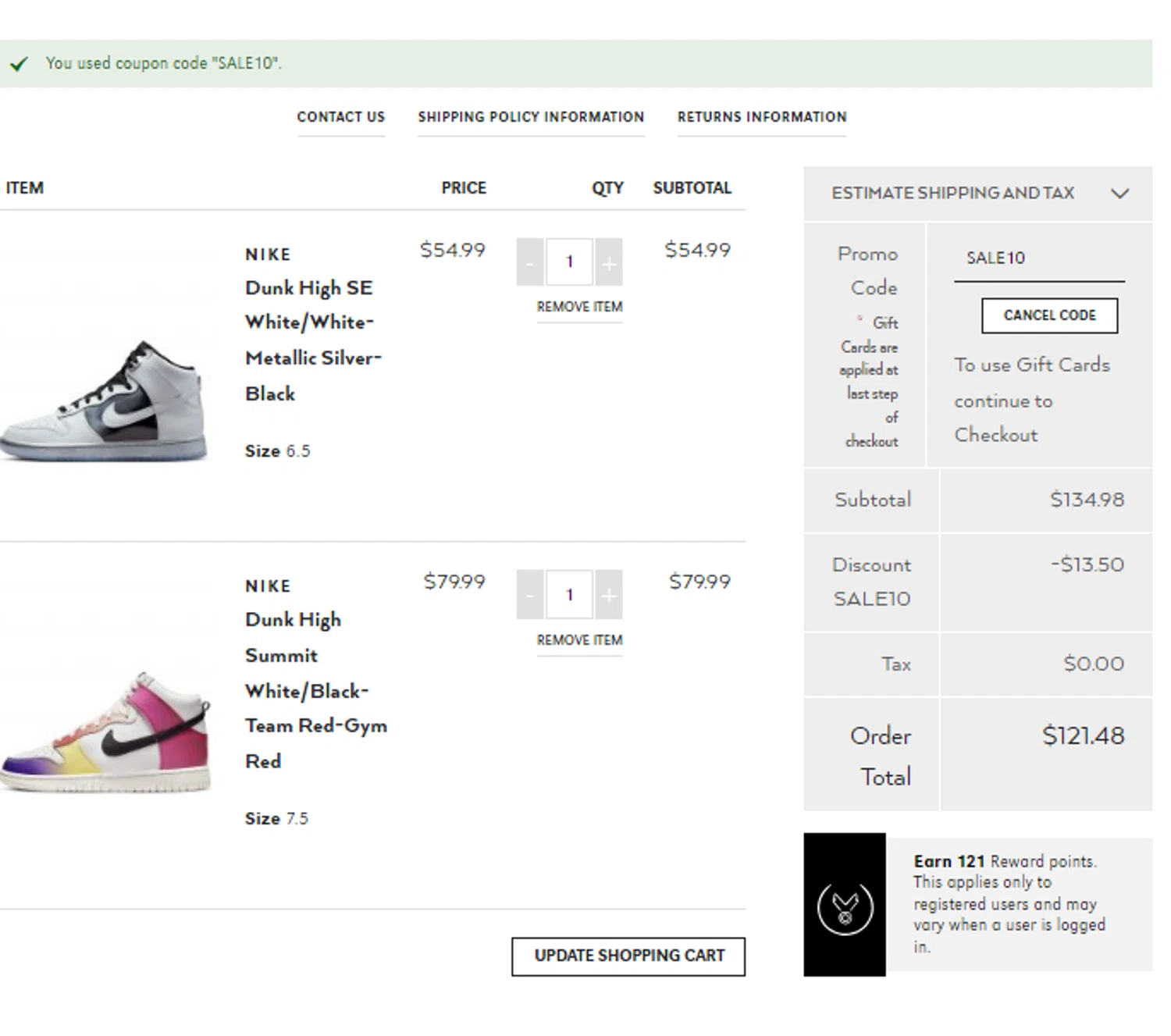Open the Contact Us link

(x=341, y=117)
